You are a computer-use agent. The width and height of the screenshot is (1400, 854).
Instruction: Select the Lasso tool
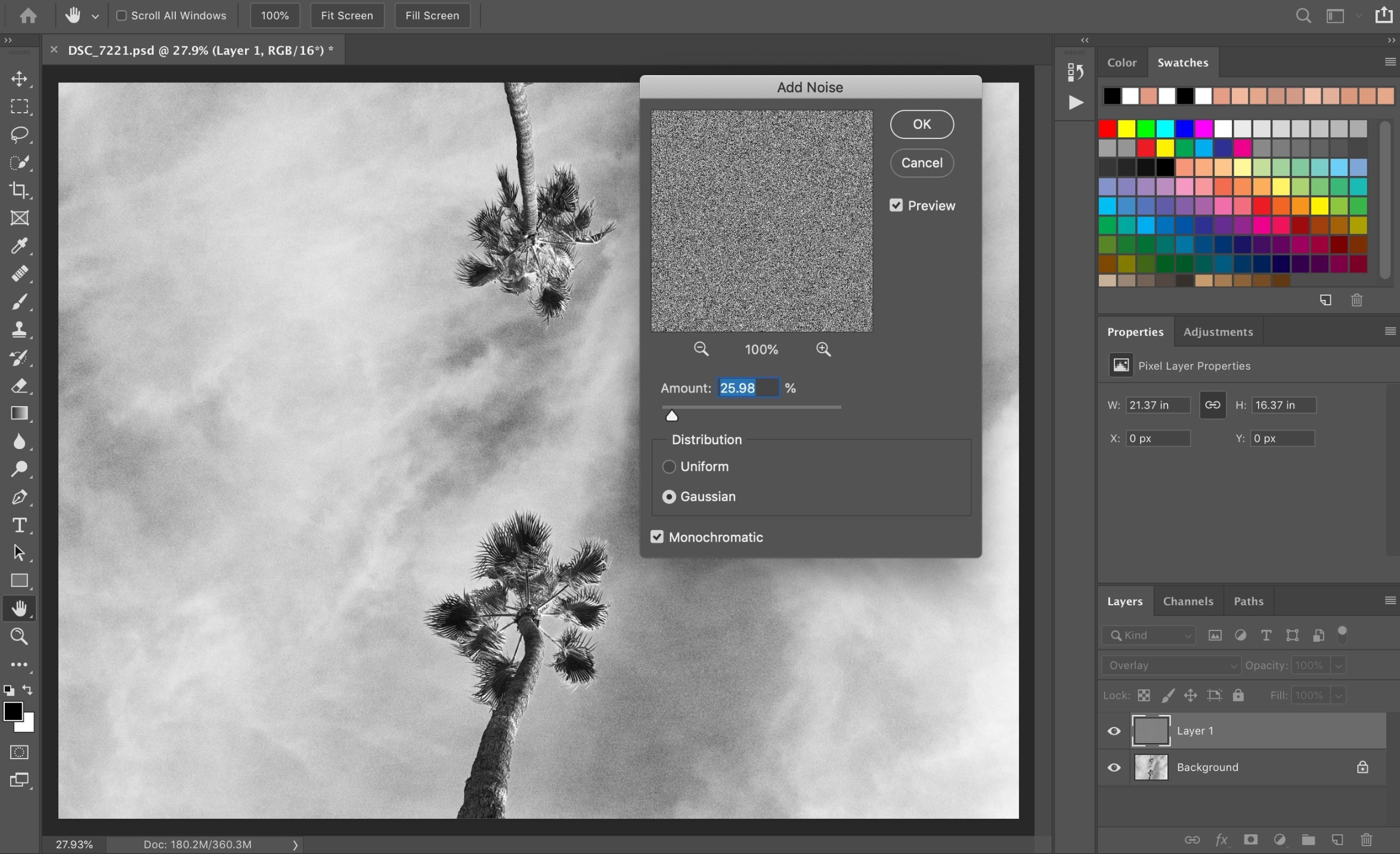pyautogui.click(x=20, y=135)
